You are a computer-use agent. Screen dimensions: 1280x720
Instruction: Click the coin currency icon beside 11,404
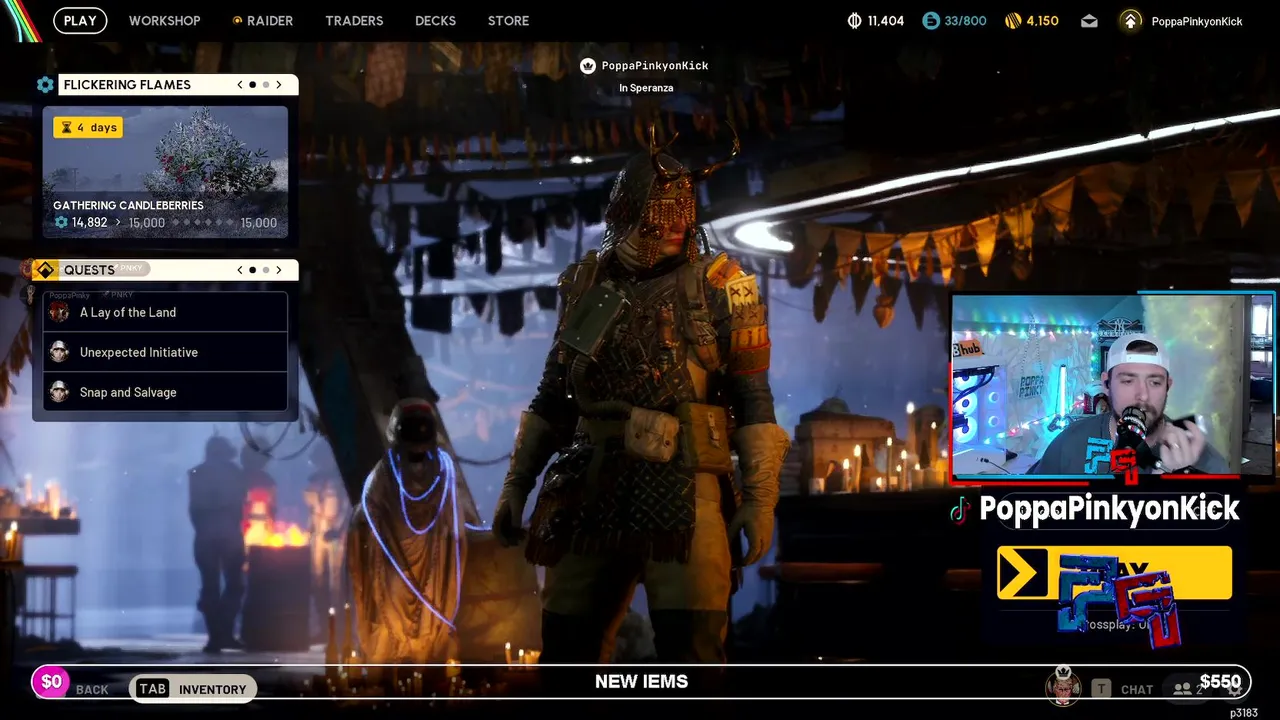point(854,21)
